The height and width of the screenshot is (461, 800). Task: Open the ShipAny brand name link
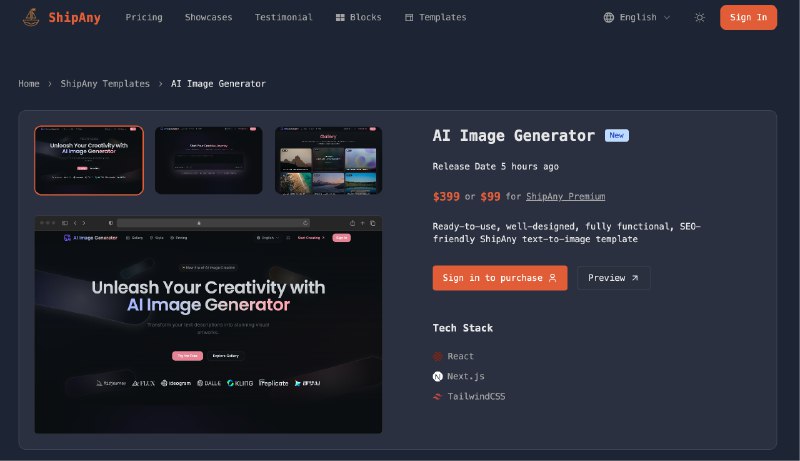(74, 18)
